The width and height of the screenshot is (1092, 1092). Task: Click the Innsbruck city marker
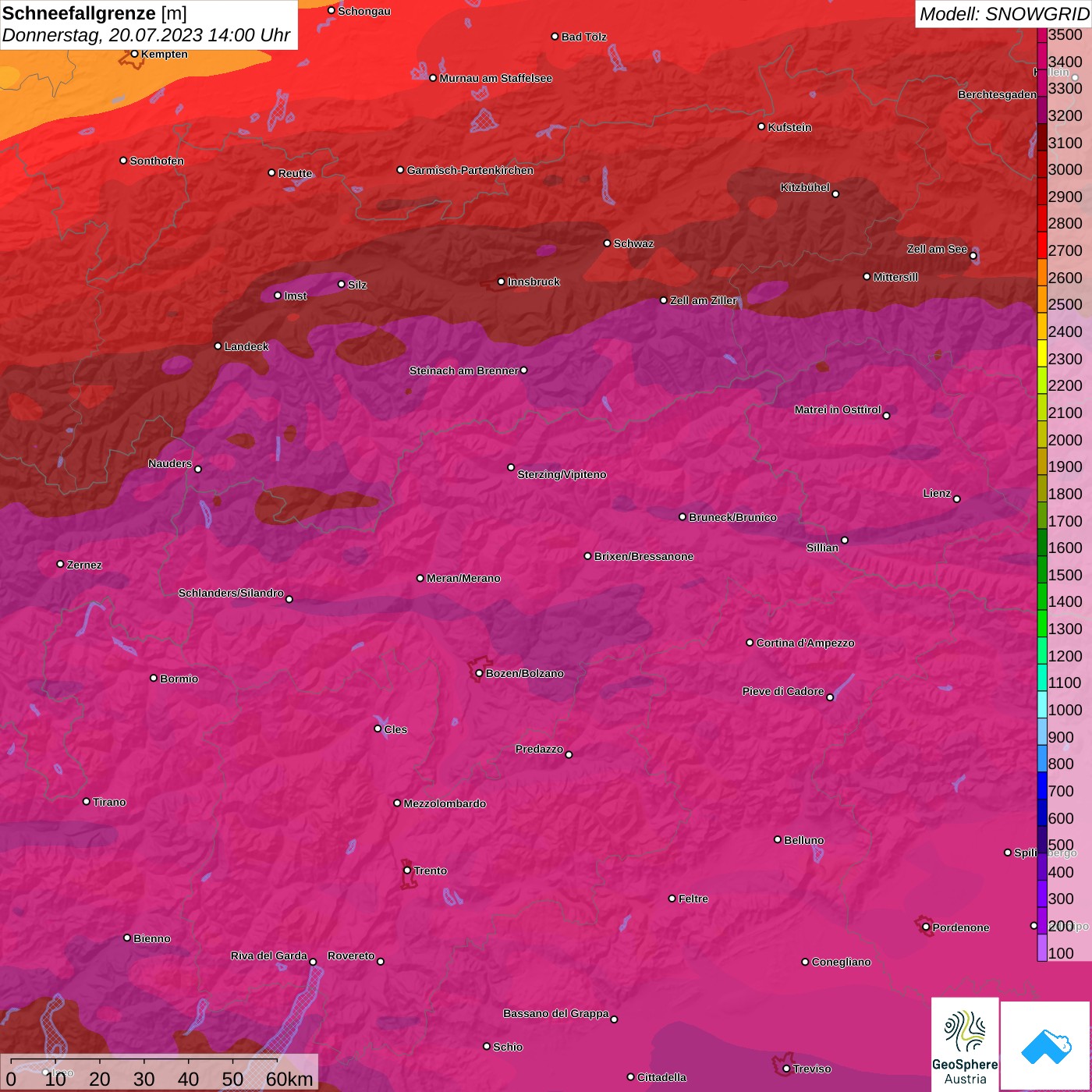pos(501,282)
